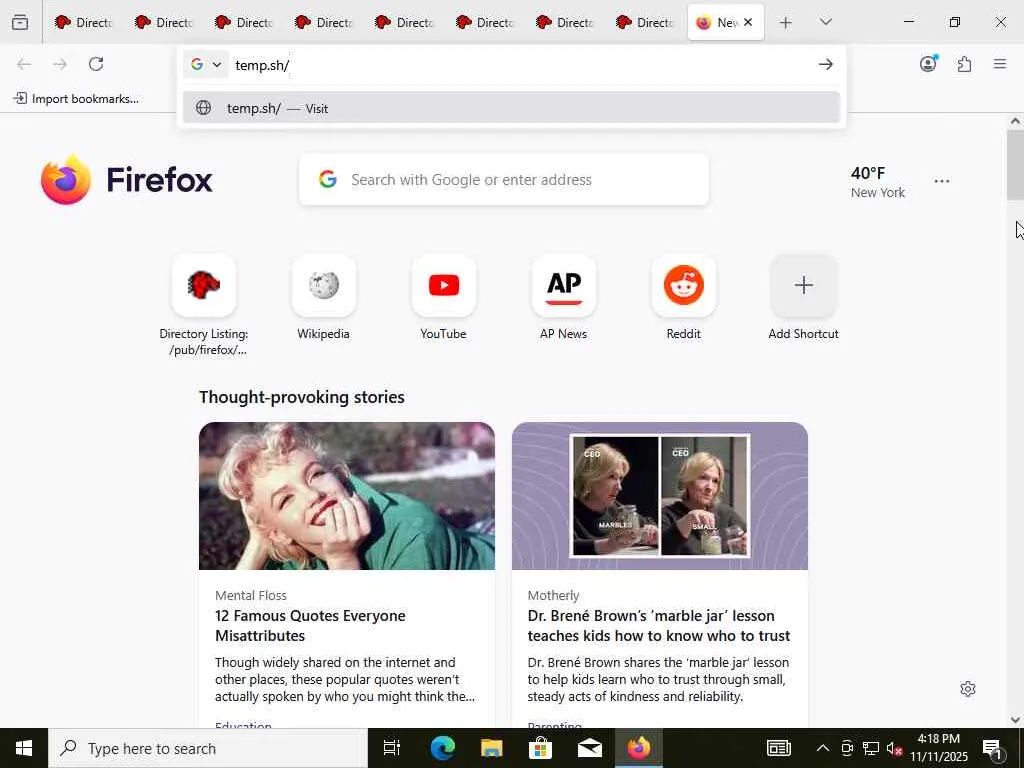
Task: Click the Firefox logo on the new tab page
Action: (127, 180)
